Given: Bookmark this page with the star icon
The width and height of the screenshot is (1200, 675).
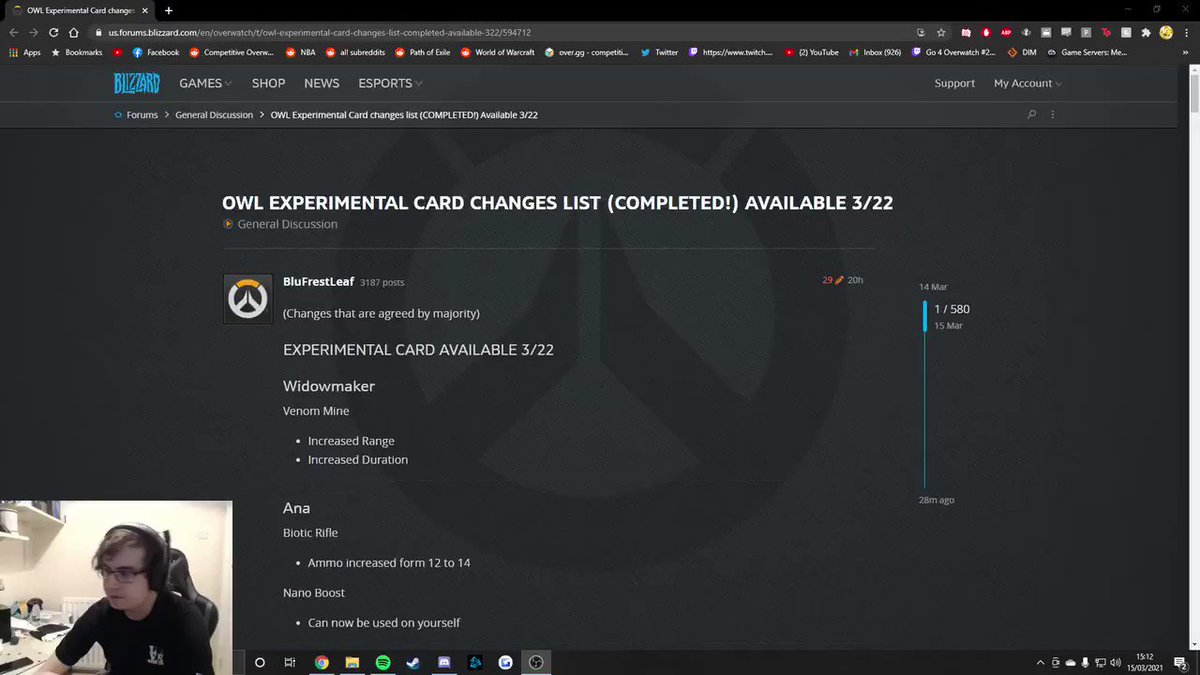Looking at the screenshot, I should (940, 31).
